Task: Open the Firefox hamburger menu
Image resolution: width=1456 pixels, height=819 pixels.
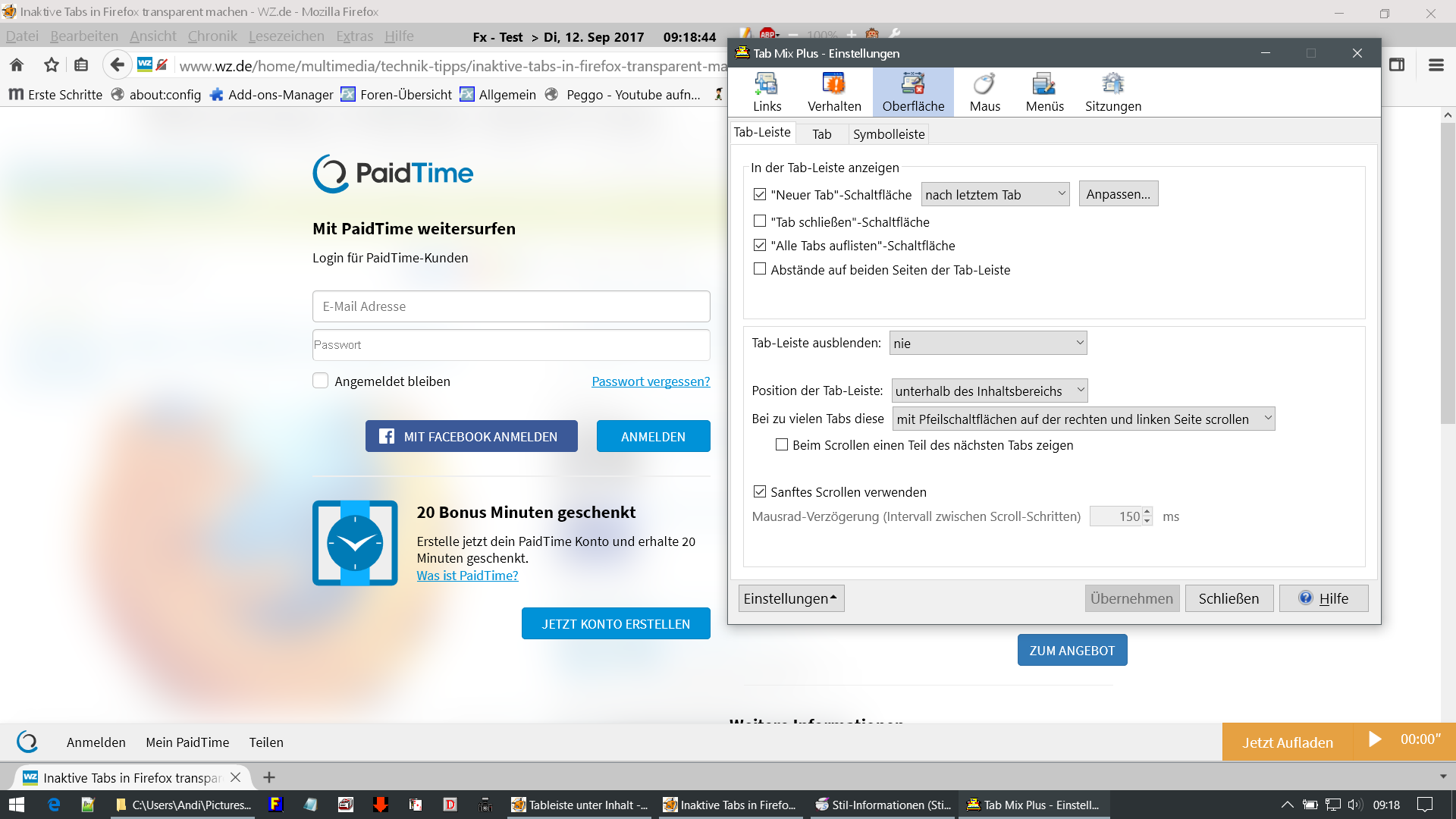Action: click(x=1436, y=65)
